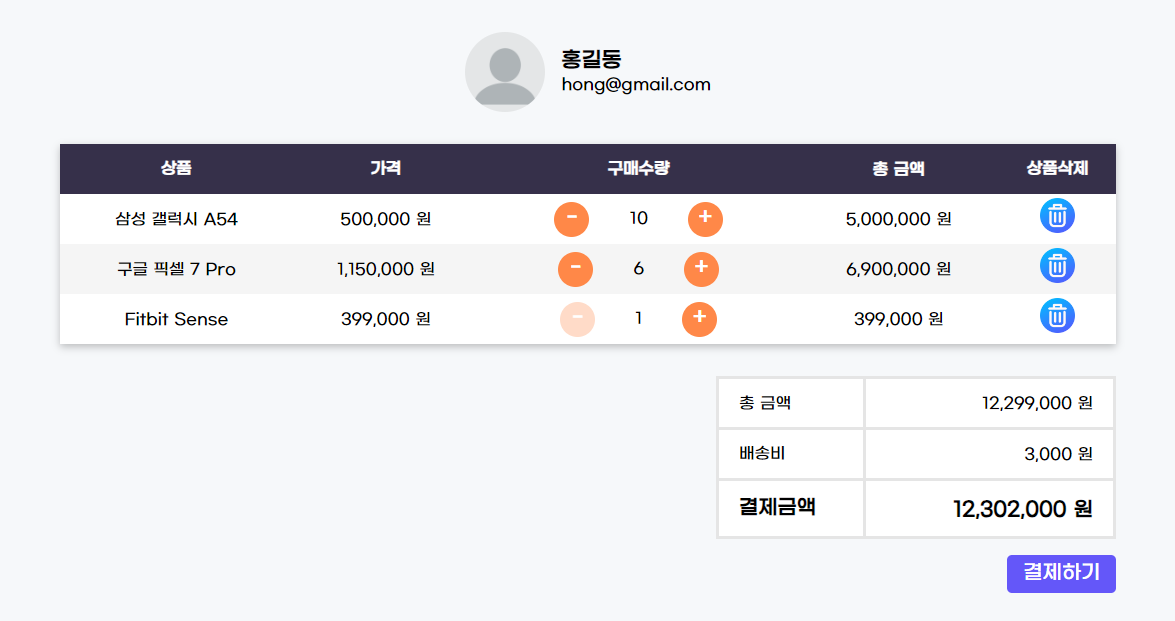1175x621 pixels.
Task: Click the user profile avatar
Action: click(505, 72)
